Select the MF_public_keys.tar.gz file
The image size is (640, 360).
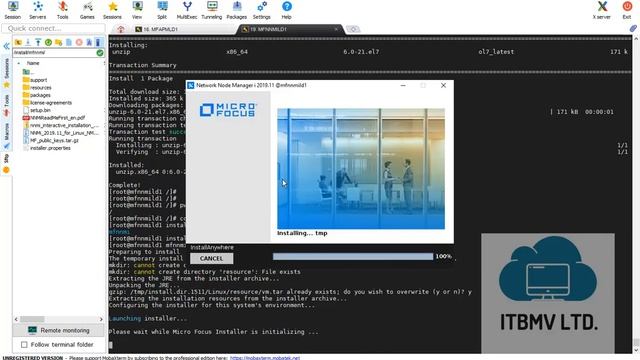(51, 140)
